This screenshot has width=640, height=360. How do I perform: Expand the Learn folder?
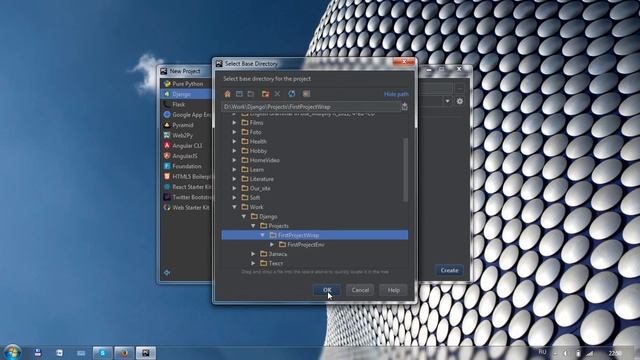click(x=234, y=169)
